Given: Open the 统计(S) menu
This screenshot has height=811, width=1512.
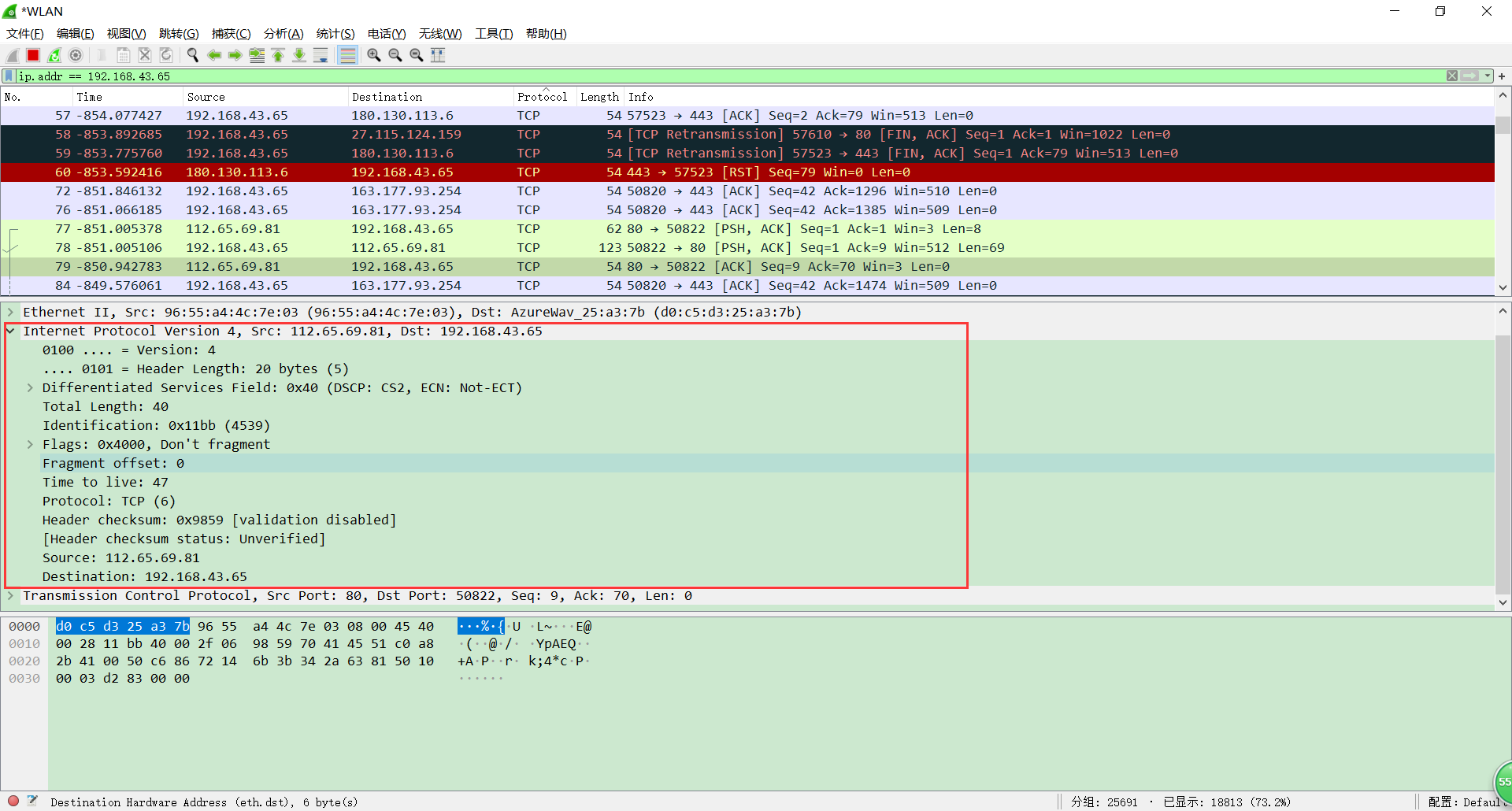Looking at the screenshot, I should [x=335, y=34].
